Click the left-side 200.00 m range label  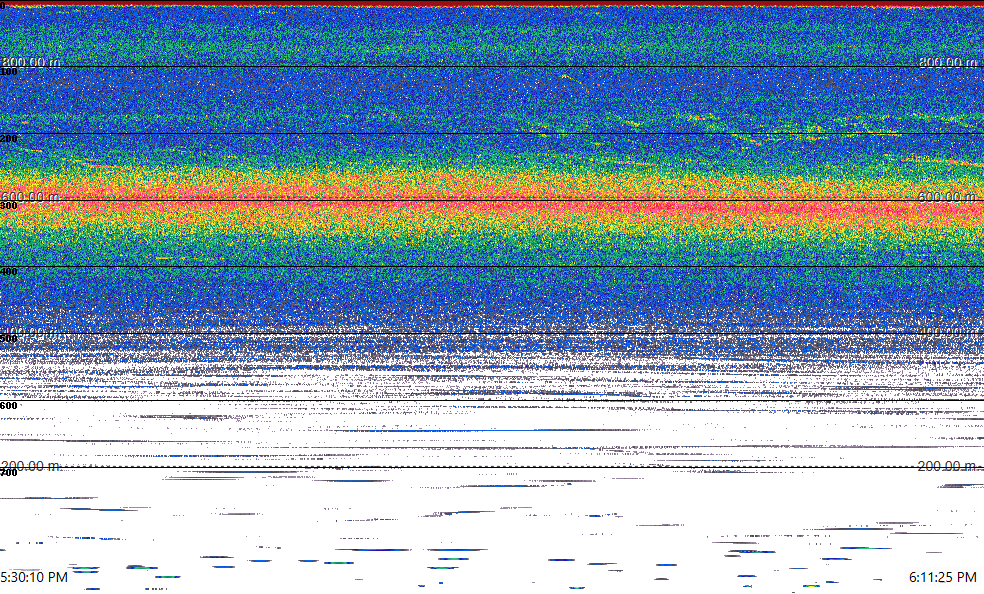click(x=31, y=465)
